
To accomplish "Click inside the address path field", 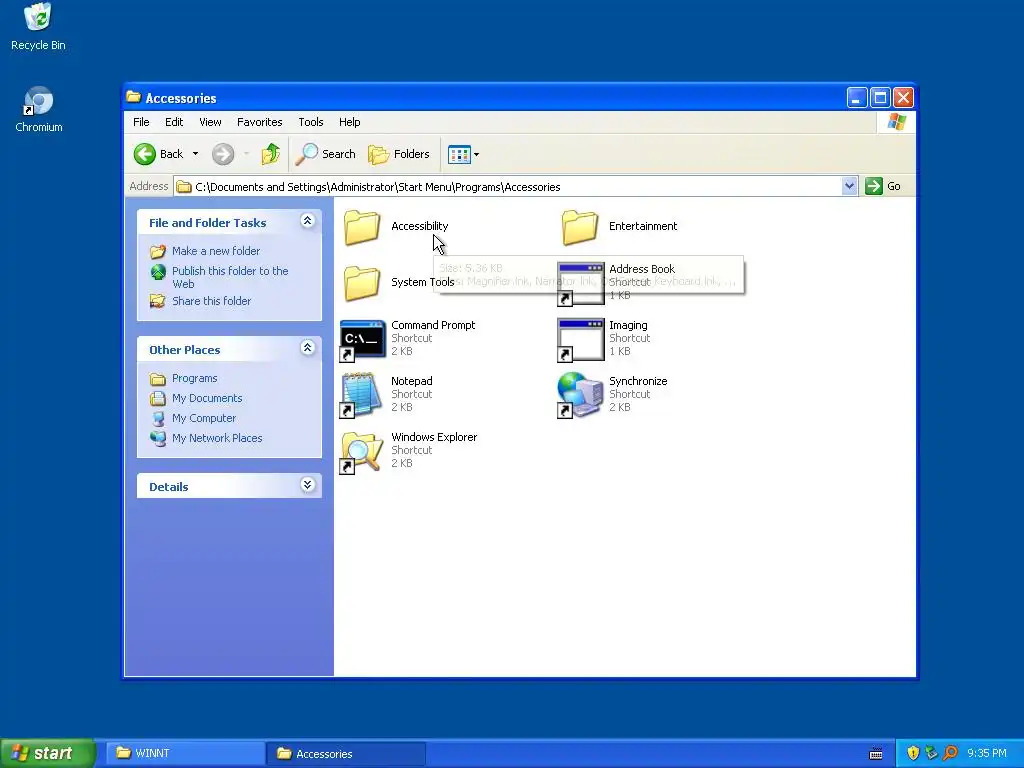I will tap(508, 187).
